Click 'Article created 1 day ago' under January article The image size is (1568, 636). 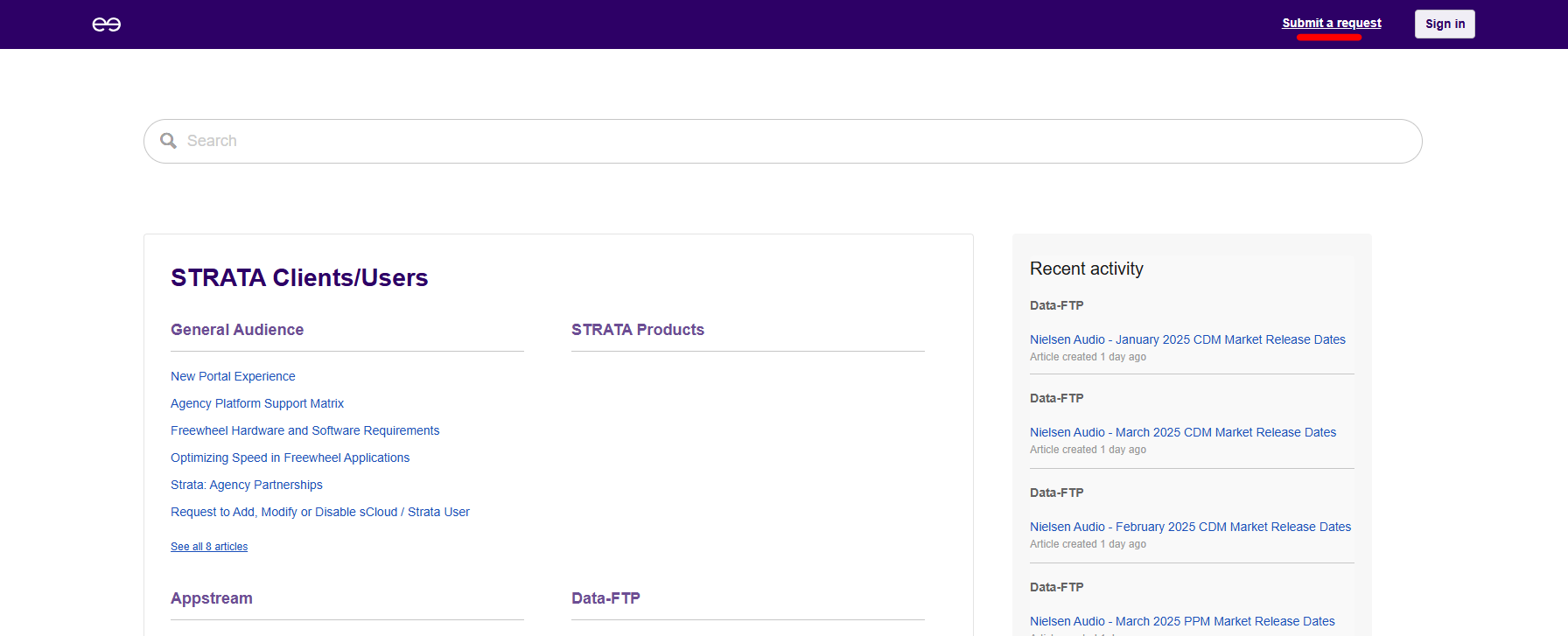point(1088,357)
